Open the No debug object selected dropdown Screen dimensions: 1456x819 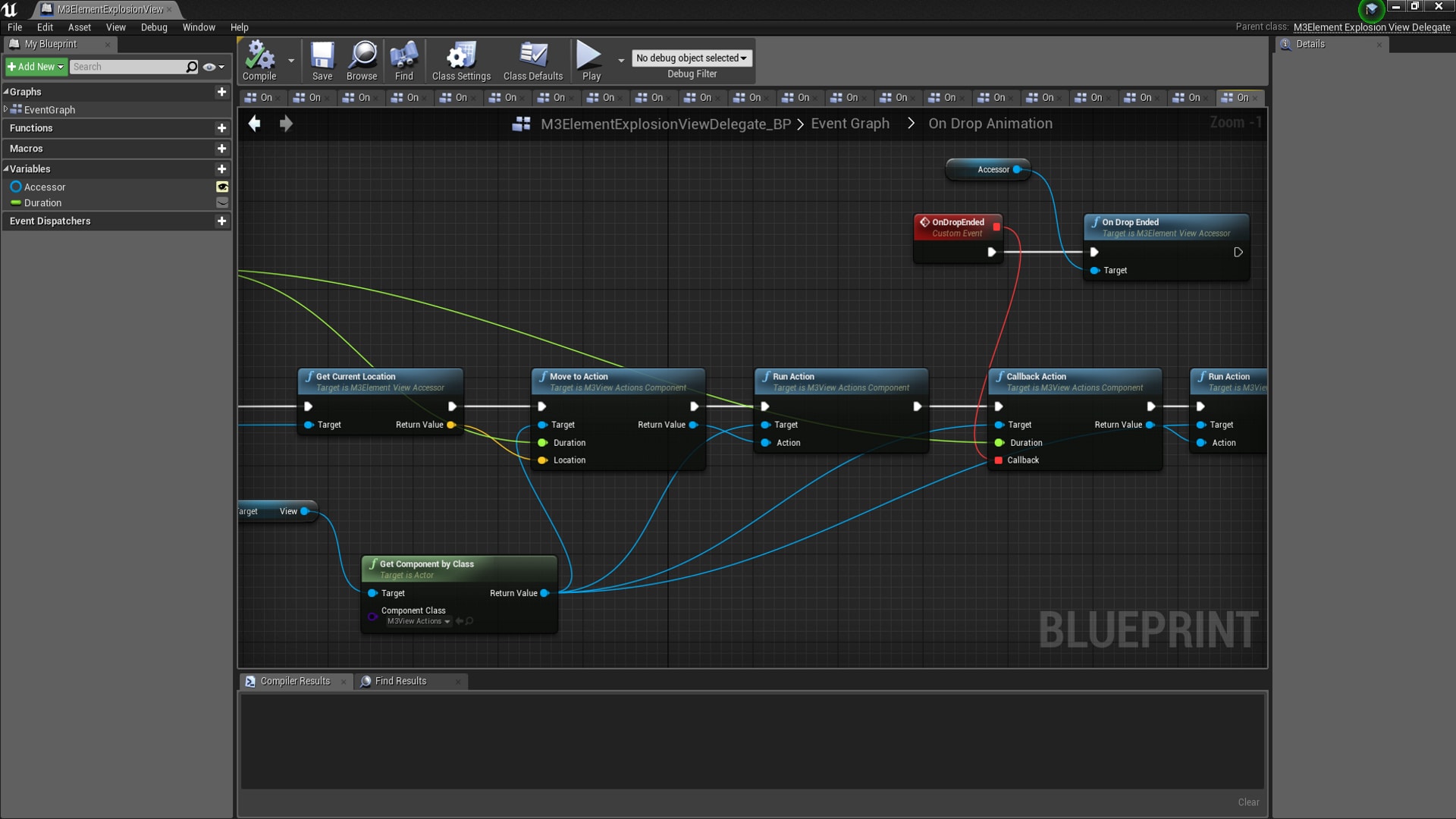point(691,58)
